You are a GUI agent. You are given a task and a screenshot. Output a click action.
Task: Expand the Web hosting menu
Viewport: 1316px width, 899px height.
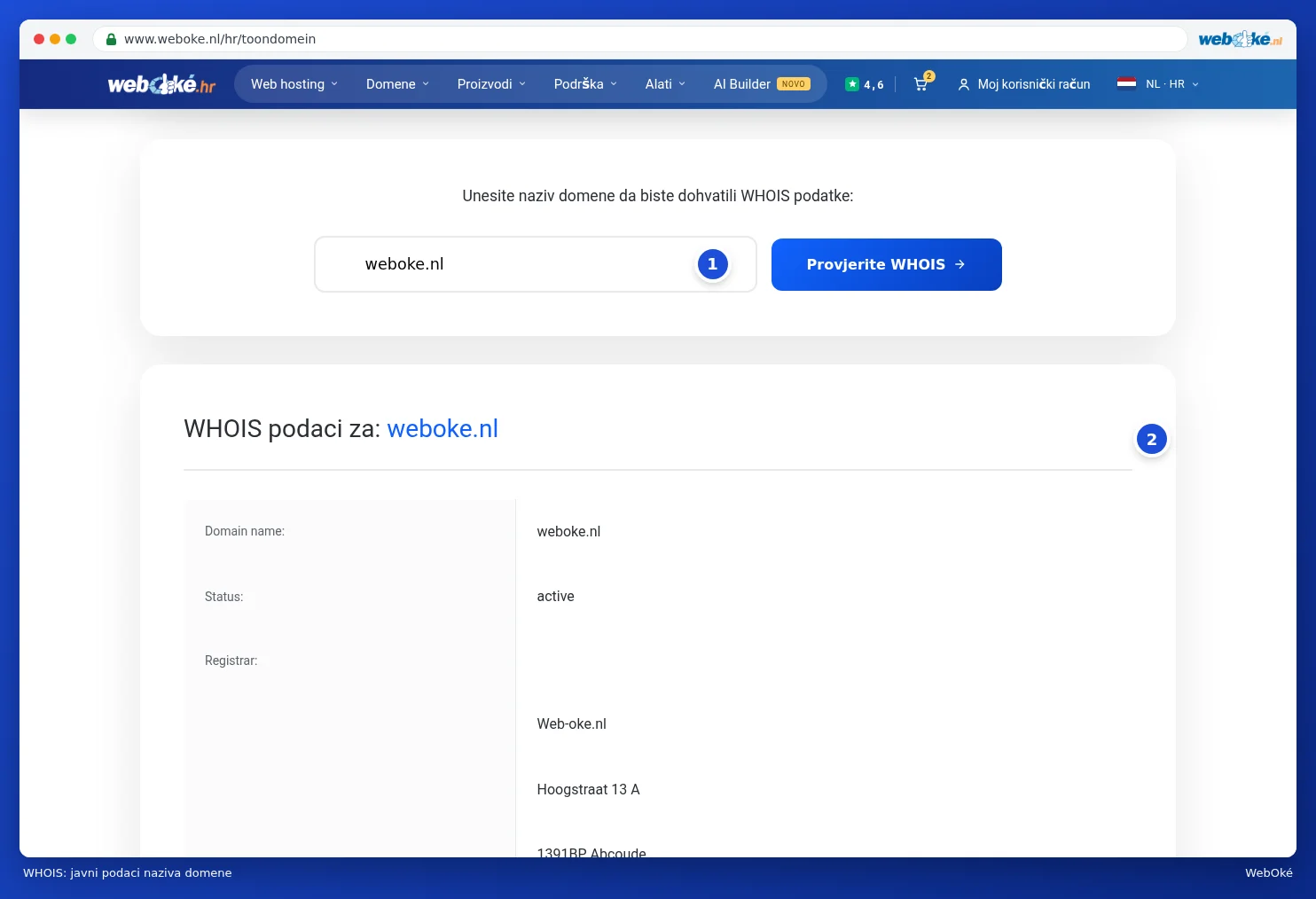(294, 84)
